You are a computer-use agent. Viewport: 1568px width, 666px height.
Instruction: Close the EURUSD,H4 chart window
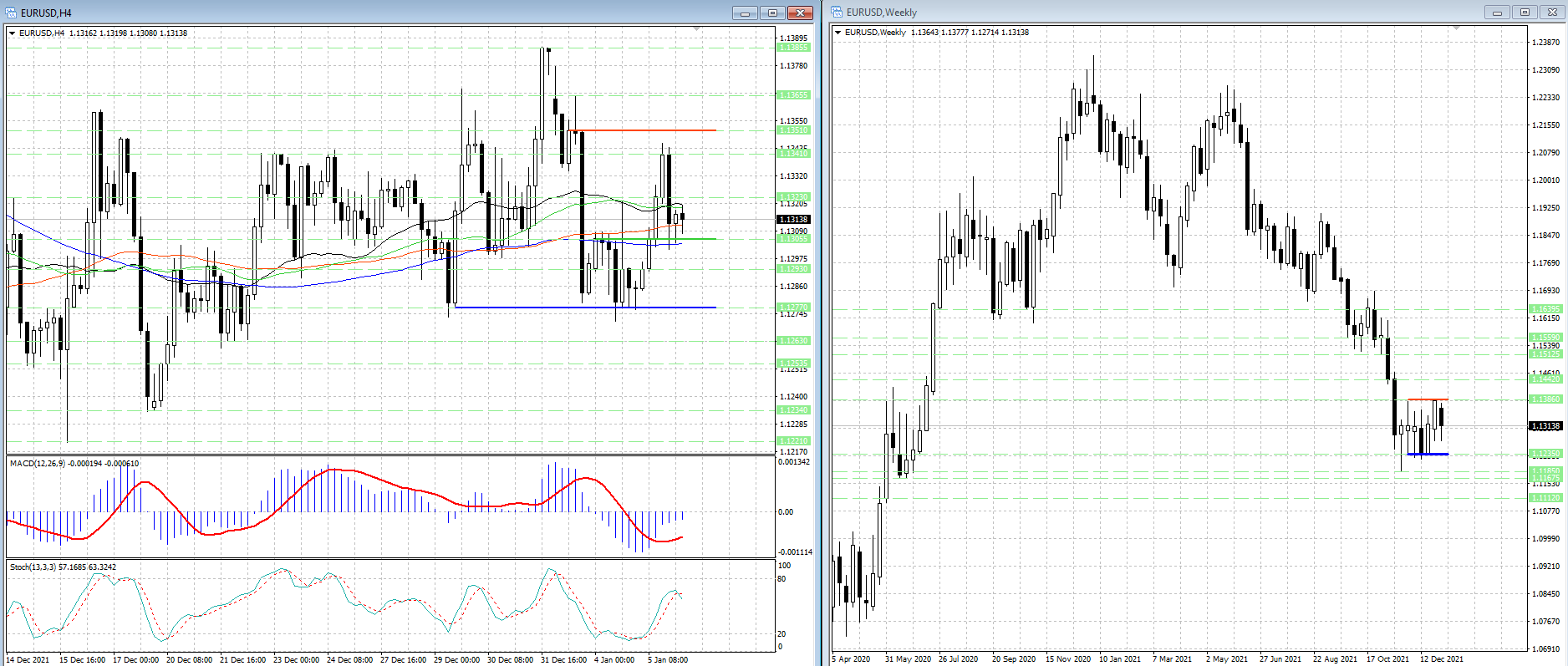pyautogui.click(x=800, y=13)
